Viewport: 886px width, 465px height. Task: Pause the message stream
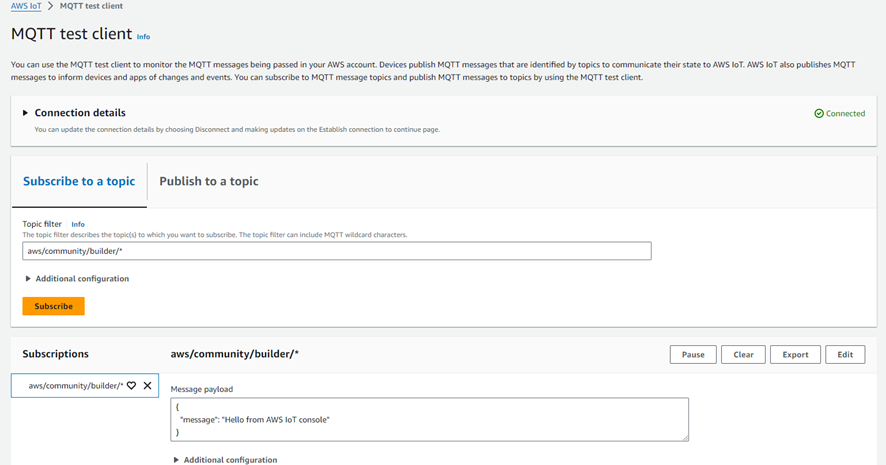pyautogui.click(x=693, y=355)
